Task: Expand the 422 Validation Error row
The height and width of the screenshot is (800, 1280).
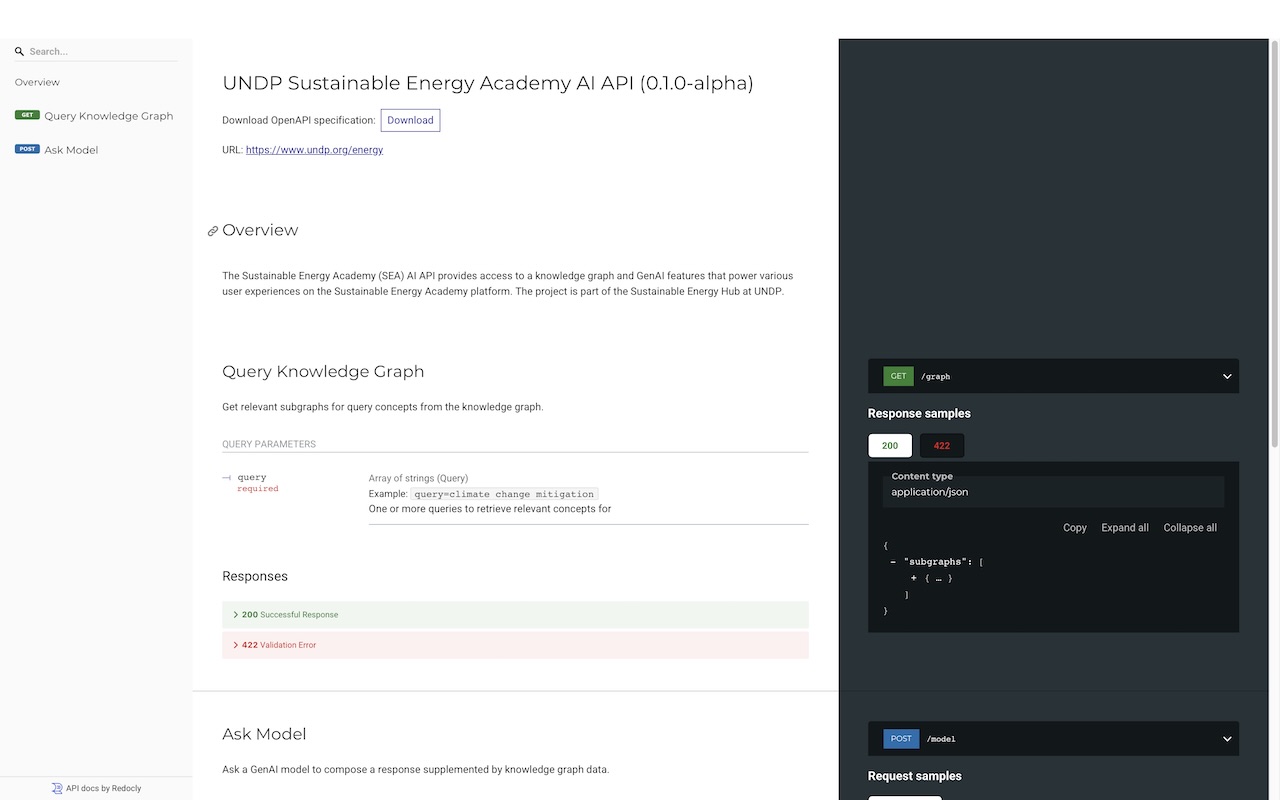Action: pyautogui.click(x=515, y=645)
